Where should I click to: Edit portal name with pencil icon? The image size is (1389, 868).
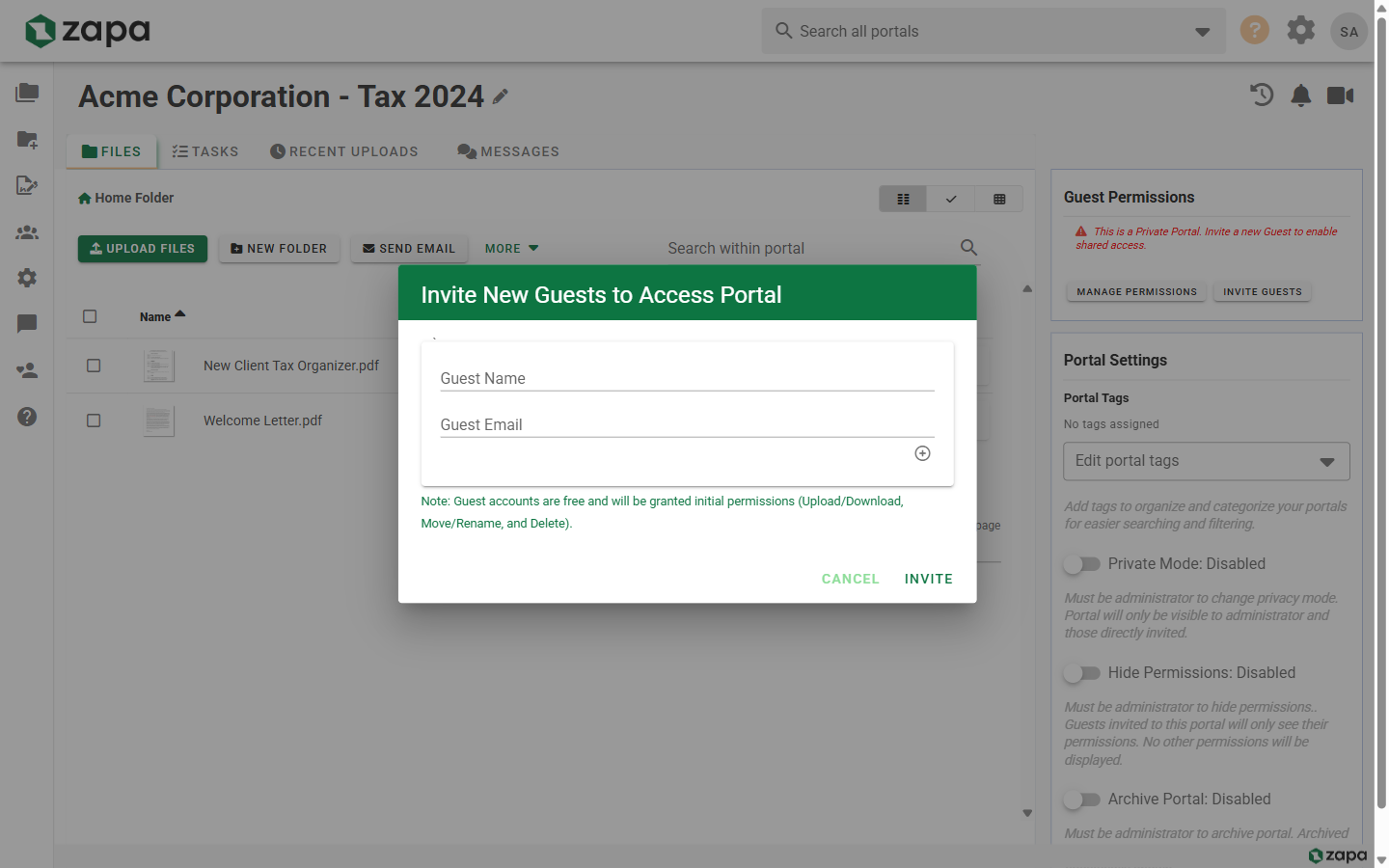click(x=500, y=96)
